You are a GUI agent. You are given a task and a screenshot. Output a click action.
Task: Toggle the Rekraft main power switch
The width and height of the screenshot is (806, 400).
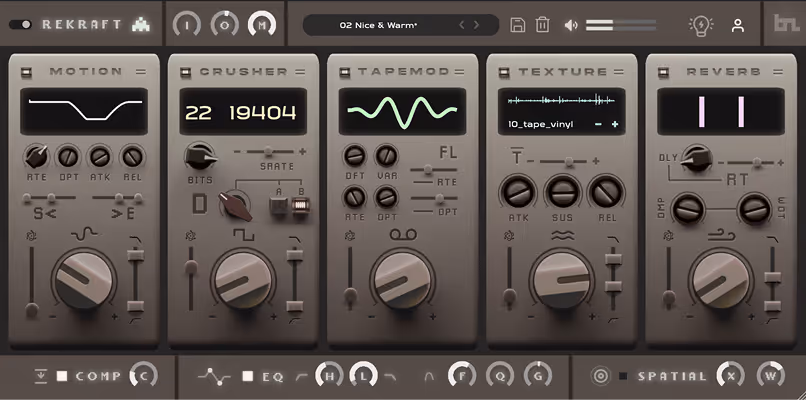point(20,25)
